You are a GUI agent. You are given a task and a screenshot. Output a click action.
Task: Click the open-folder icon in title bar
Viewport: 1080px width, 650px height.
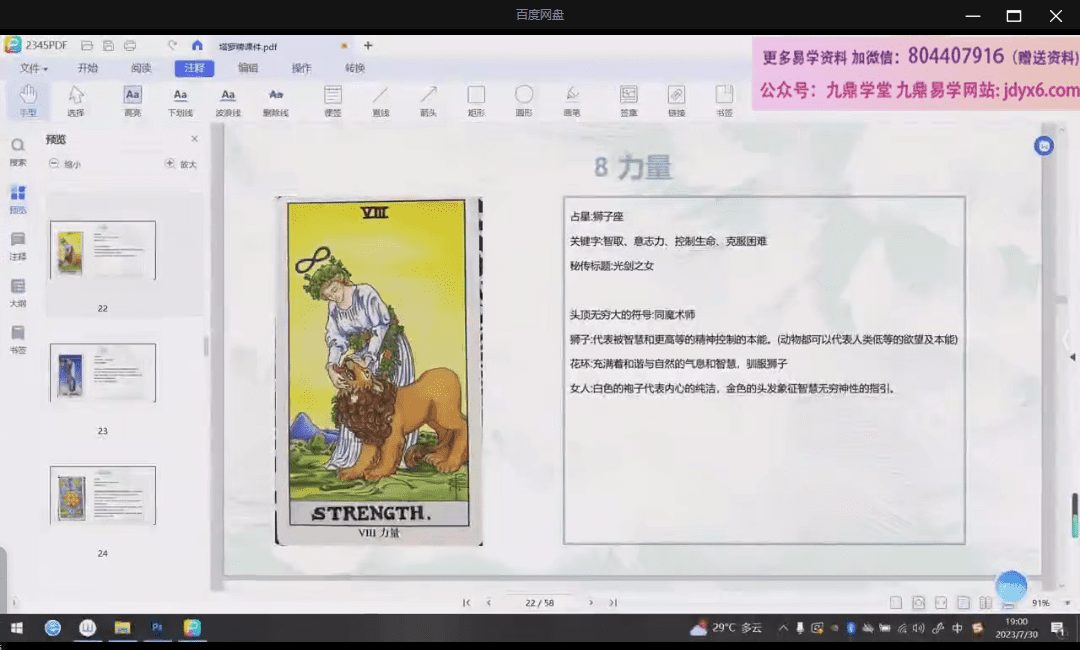87,45
